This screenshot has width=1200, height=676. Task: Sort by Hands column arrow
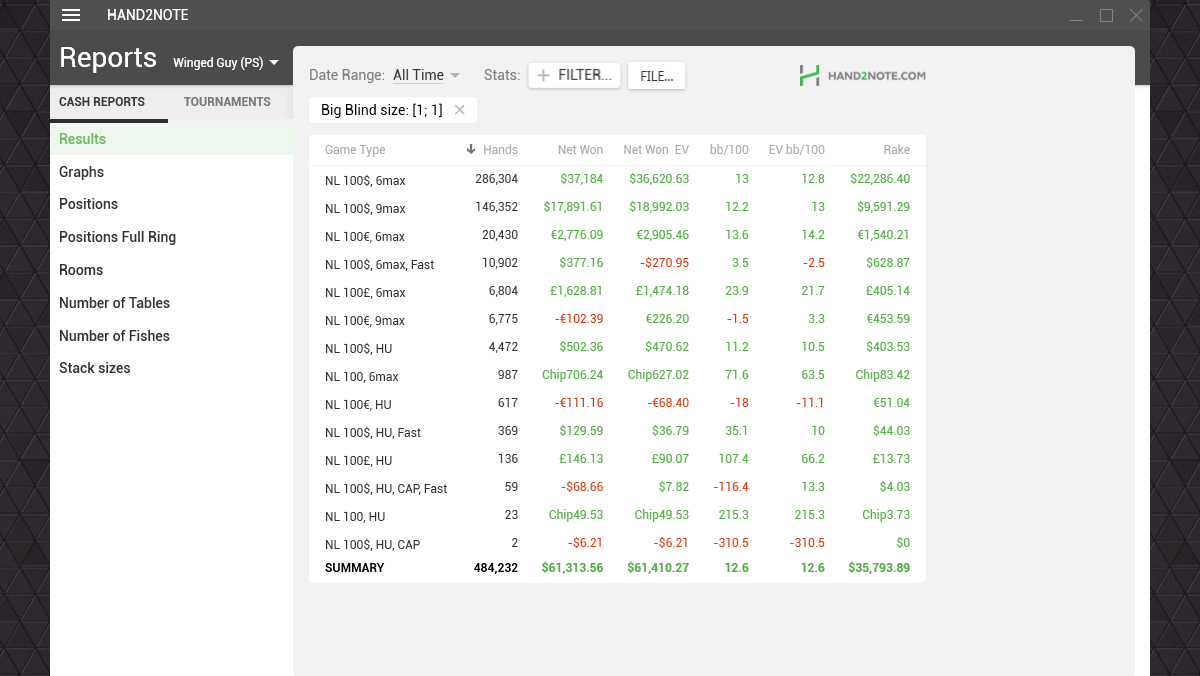(471, 150)
